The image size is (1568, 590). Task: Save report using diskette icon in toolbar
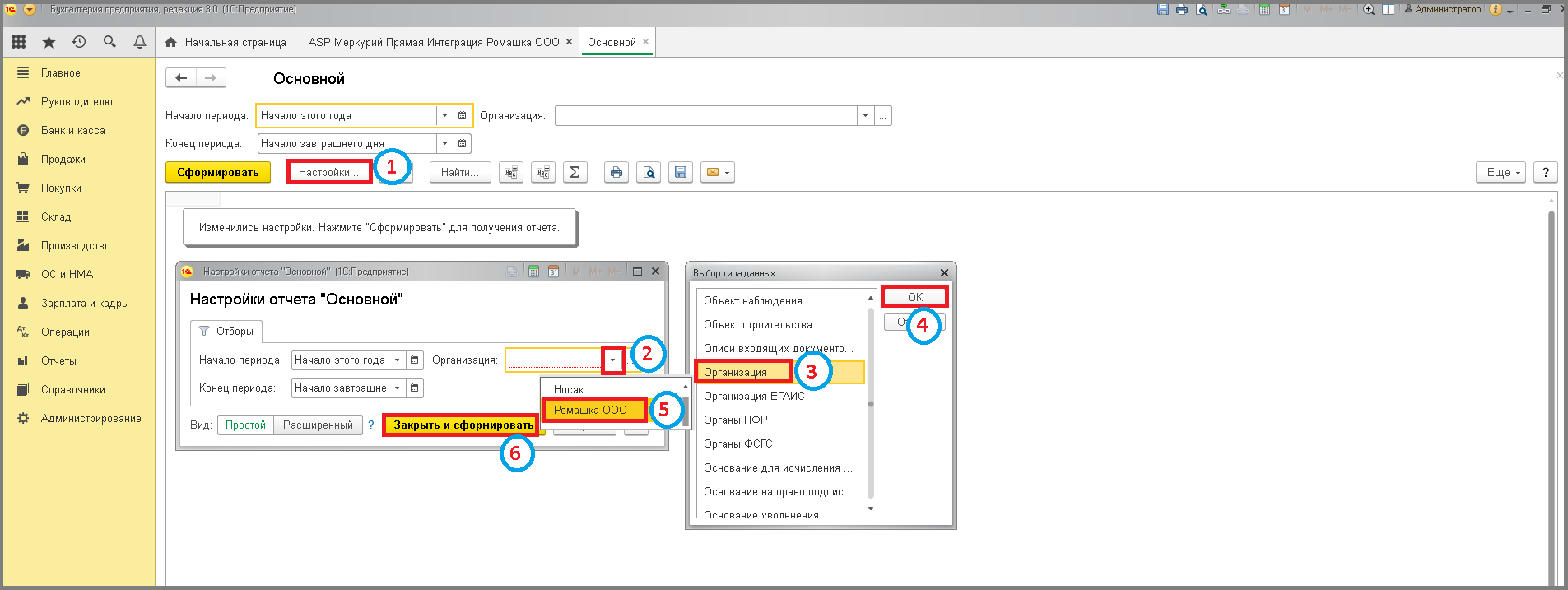tap(681, 172)
